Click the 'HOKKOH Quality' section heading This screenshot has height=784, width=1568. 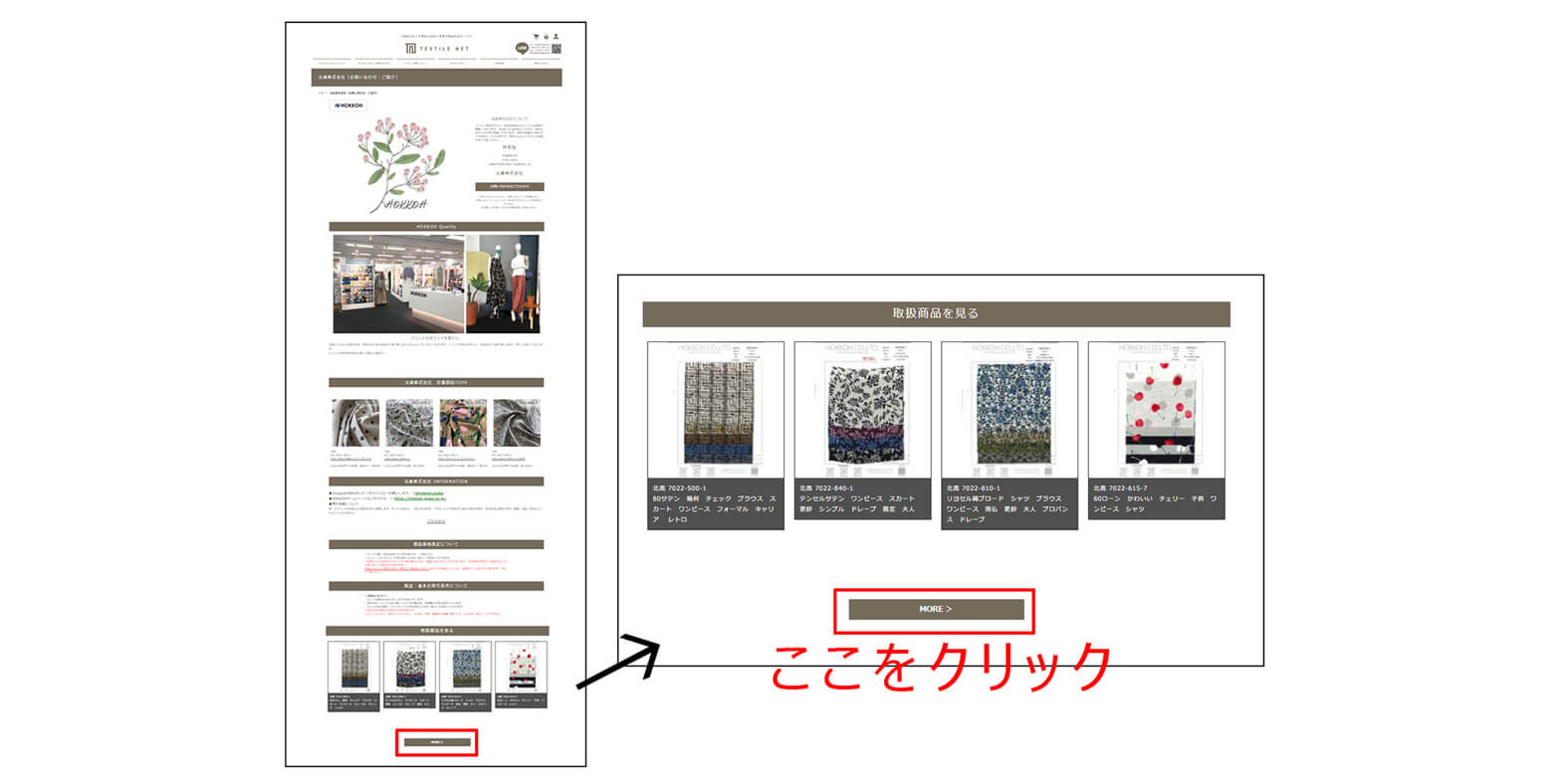(x=436, y=227)
